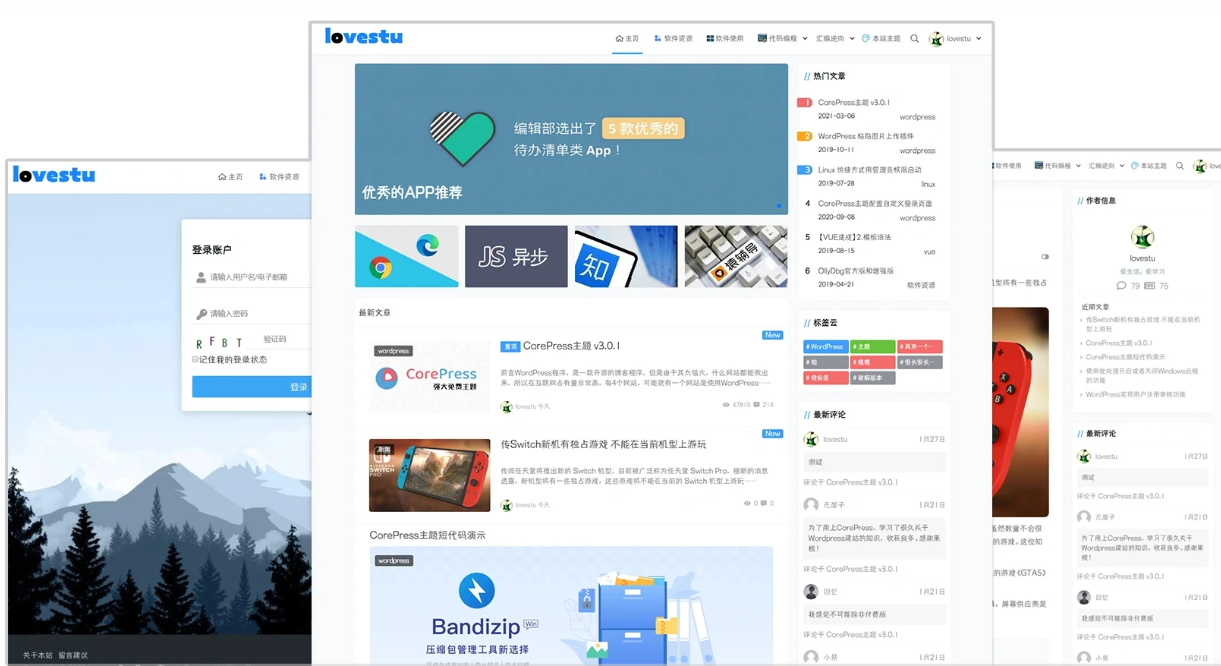
Task: Select the green #主题 tag in tag cloud
Action: [x=873, y=347]
